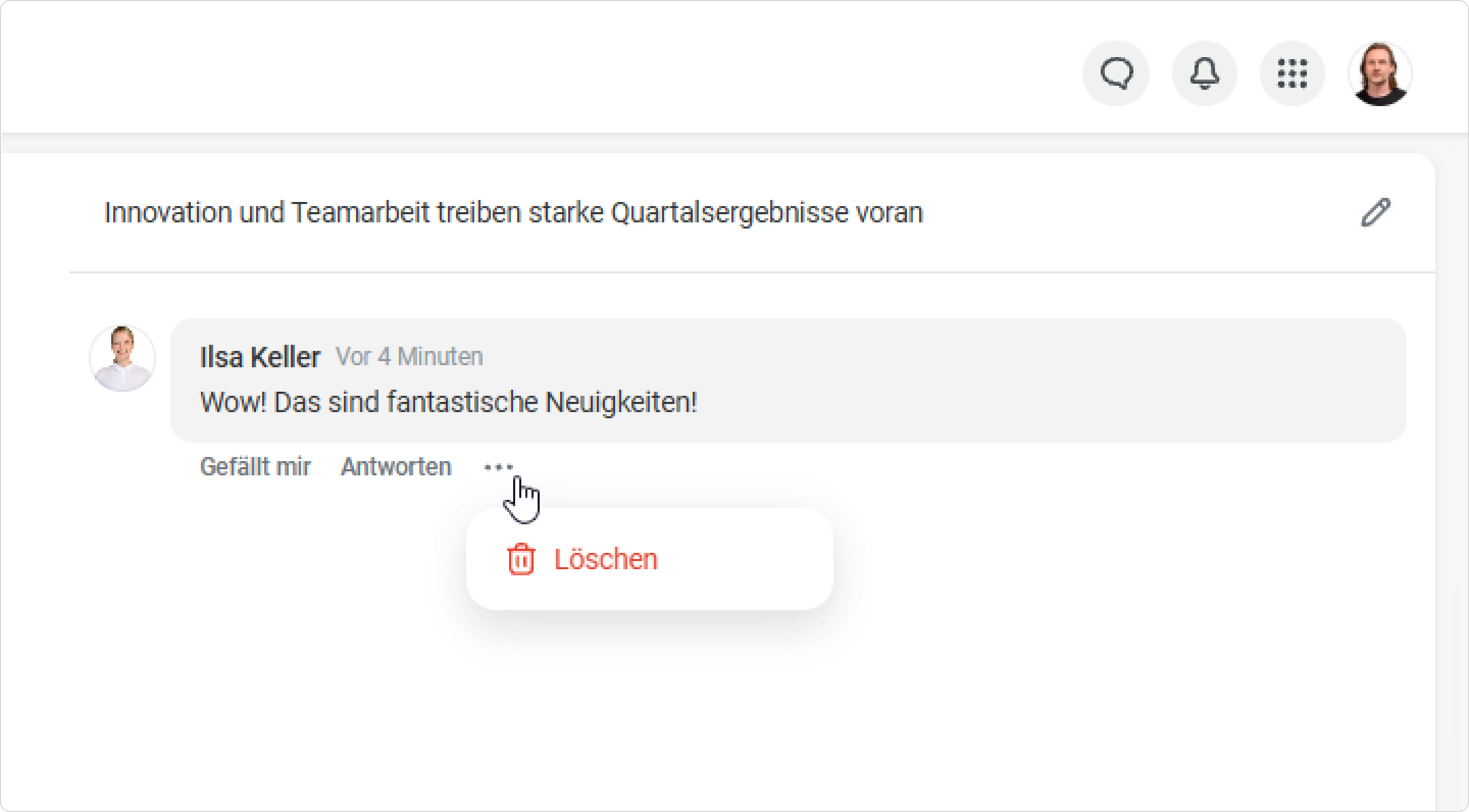Image resolution: width=1469 pixels, height=812 pixels.
Task: Click the red trash can icon
Action: 521,559
